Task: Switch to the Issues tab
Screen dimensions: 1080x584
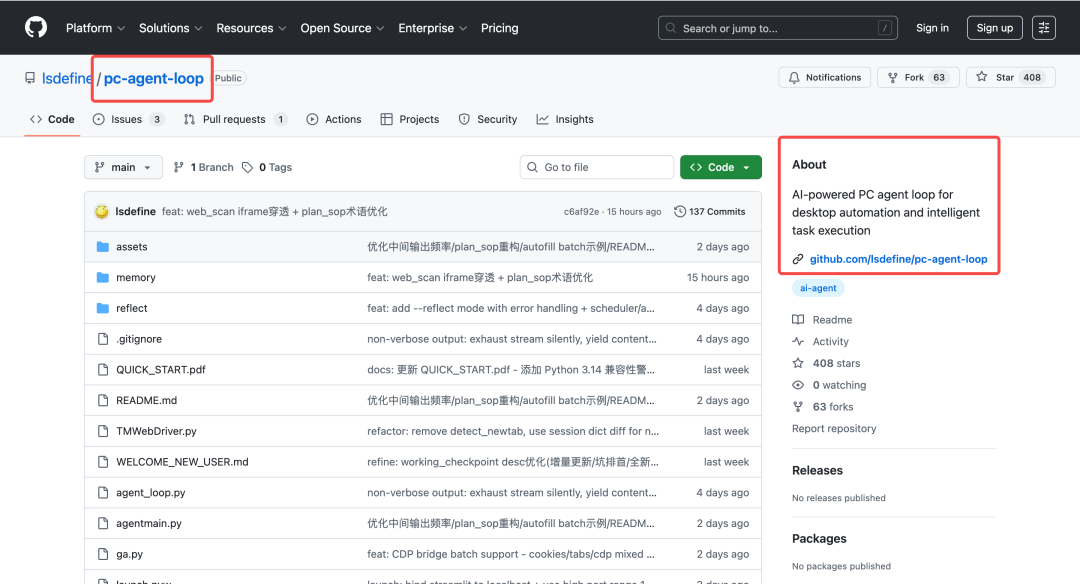Action: tap(127, 120)
